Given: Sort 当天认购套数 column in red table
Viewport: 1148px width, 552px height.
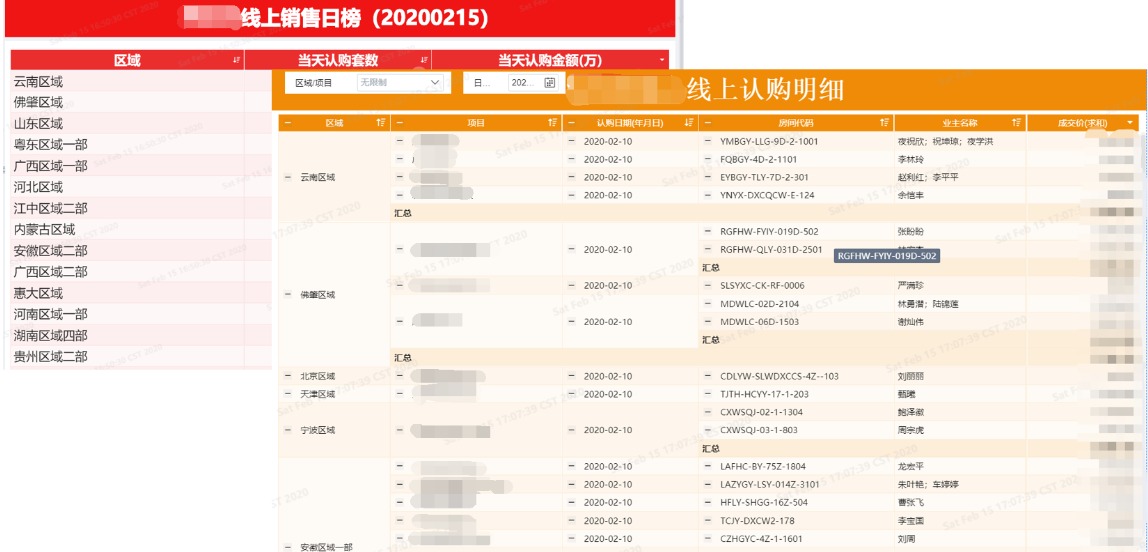Looking at the screenshot, I should (424, 60).
